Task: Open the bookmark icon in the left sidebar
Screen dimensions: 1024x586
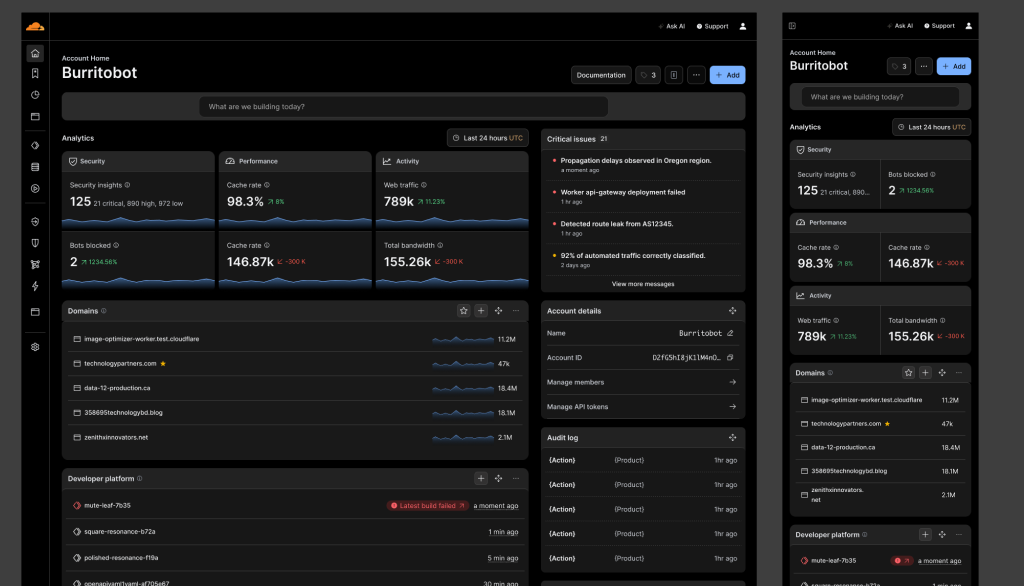Action: tap(35, 74)
